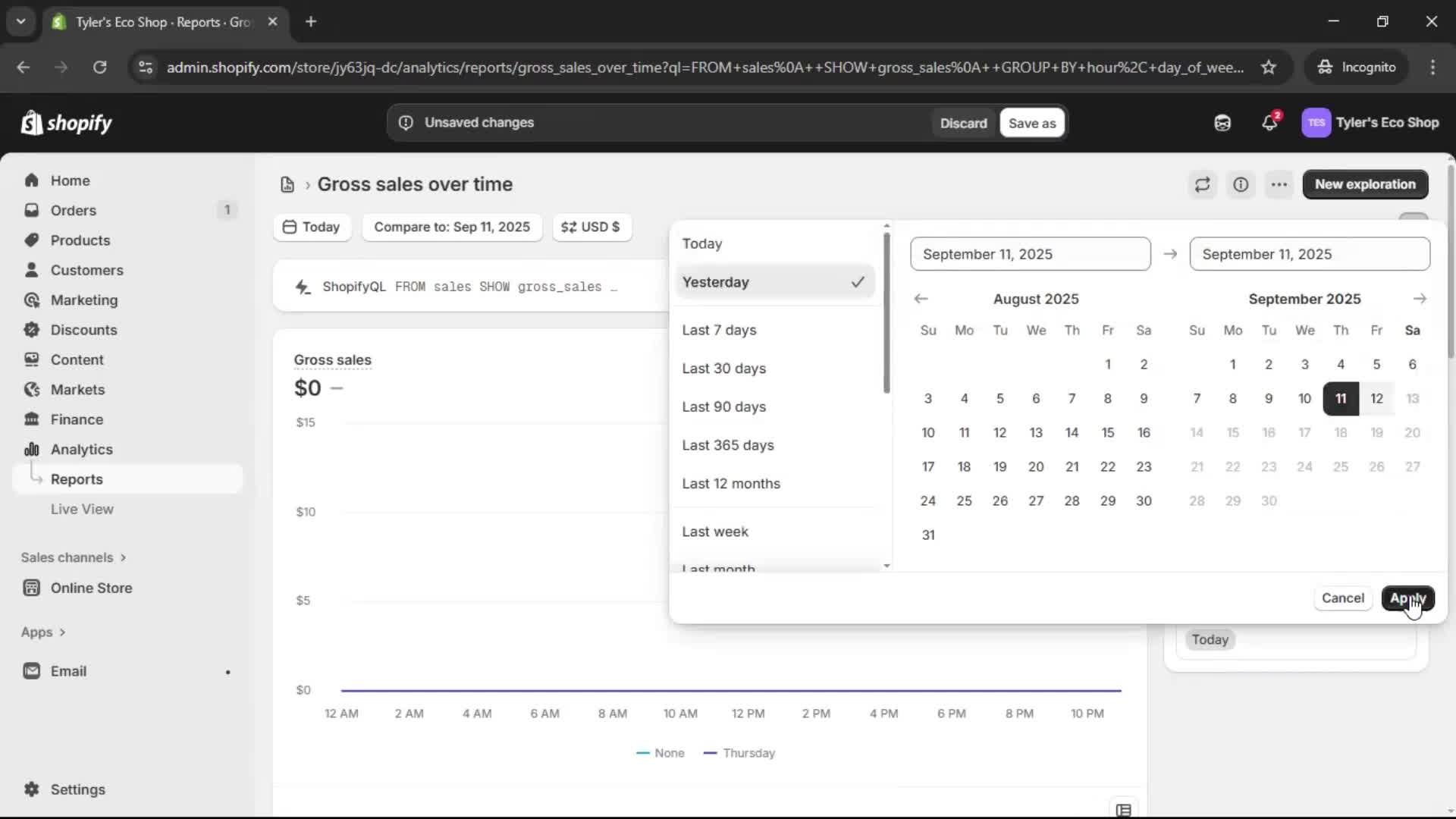This screenshot has height=819, width=1456.
Task: Select Live View under Analytics
Action: [x=83, y=509]
